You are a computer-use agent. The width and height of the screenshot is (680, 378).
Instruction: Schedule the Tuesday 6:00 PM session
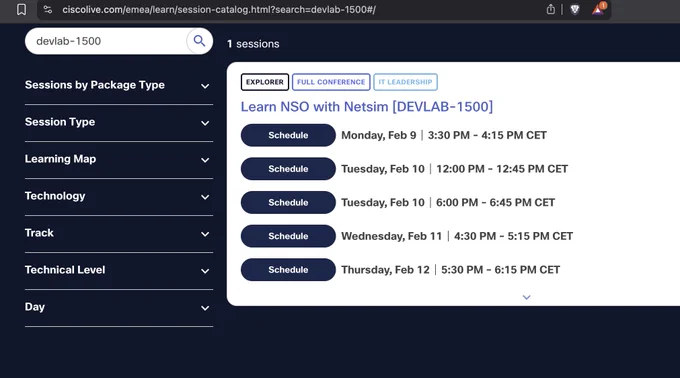click(x=288, y=202)
